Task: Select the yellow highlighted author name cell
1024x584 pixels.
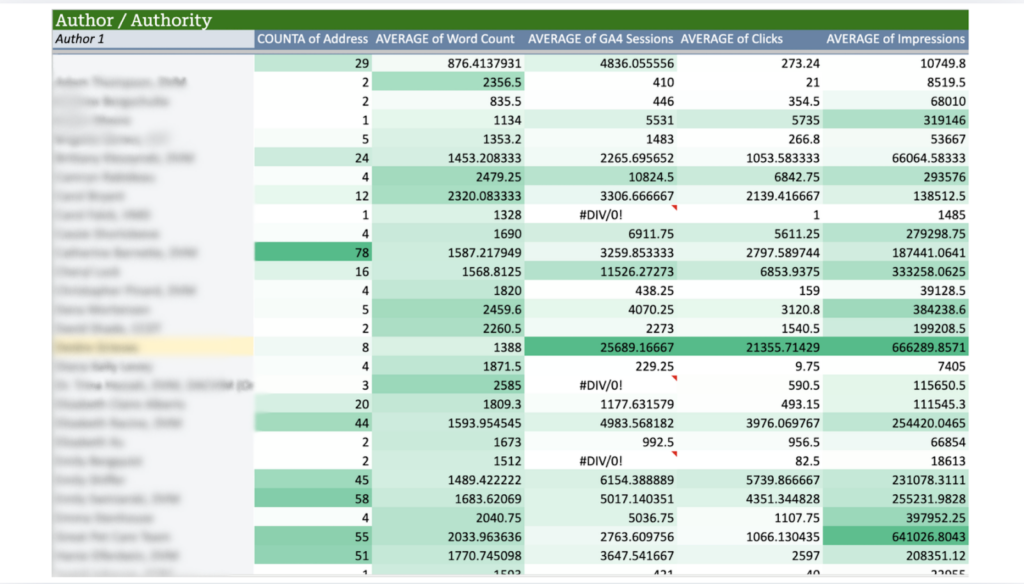Action: (x=152, y=347)
